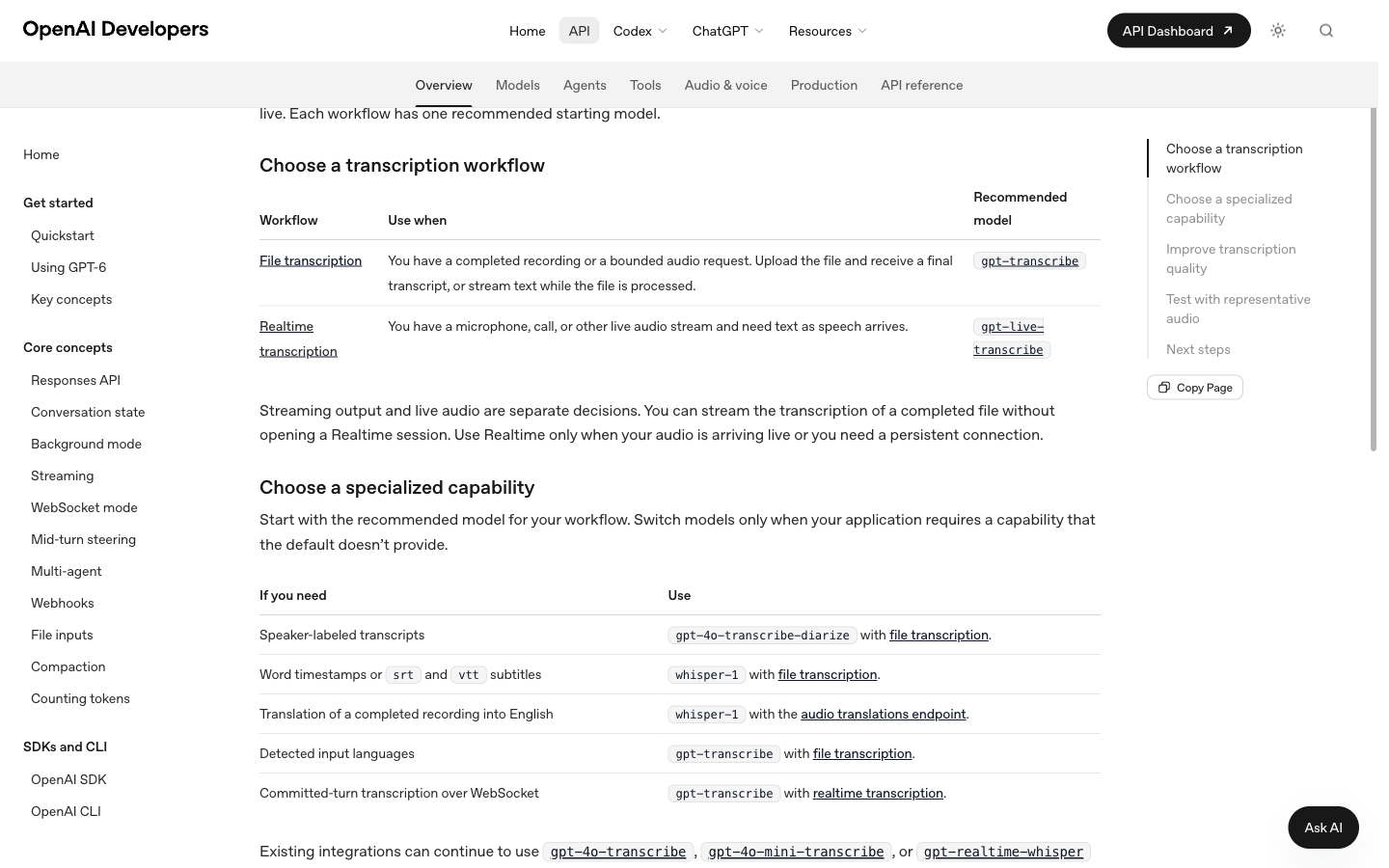Jump to Choose a specialized capability section
Image resolution: width=1389 pixels, height=868 pixels.
point(1229,208)
